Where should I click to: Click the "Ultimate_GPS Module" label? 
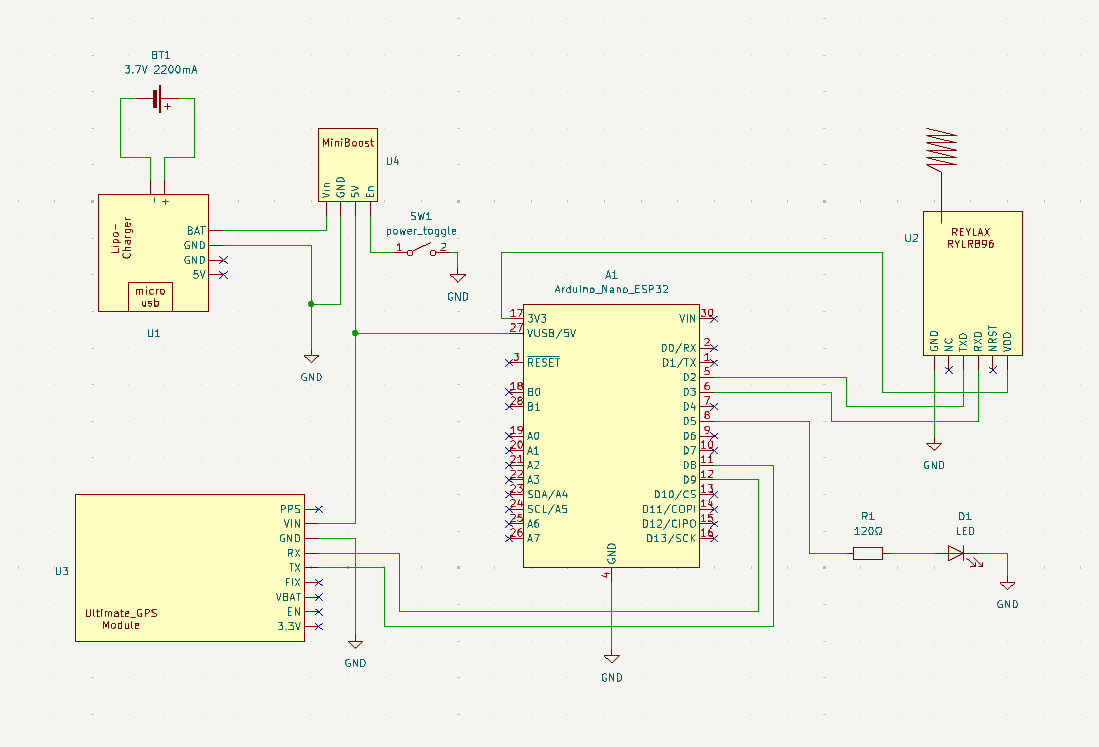point(121,619)
